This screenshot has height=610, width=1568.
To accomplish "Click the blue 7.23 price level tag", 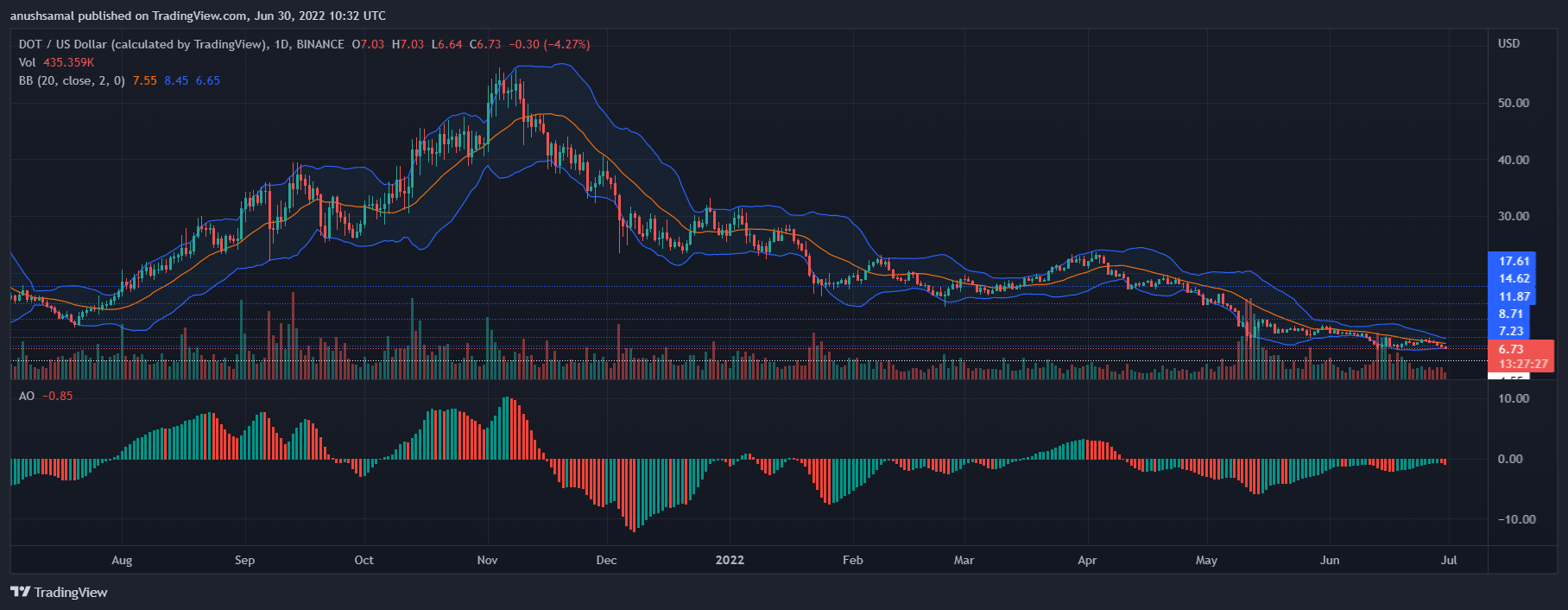I will click(1511, 331).
